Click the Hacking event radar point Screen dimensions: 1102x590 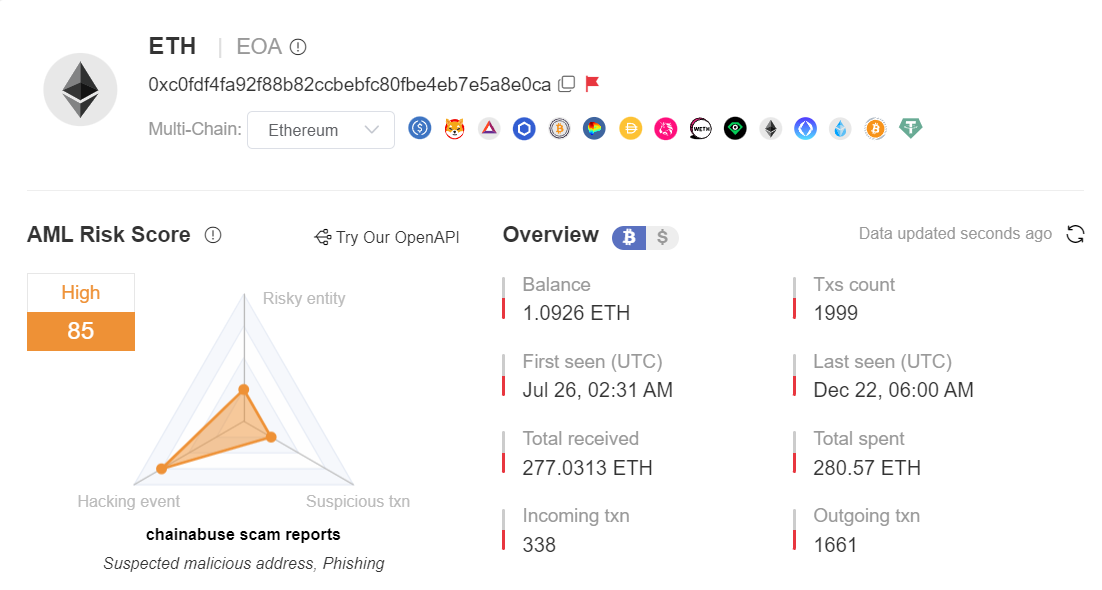161,468
